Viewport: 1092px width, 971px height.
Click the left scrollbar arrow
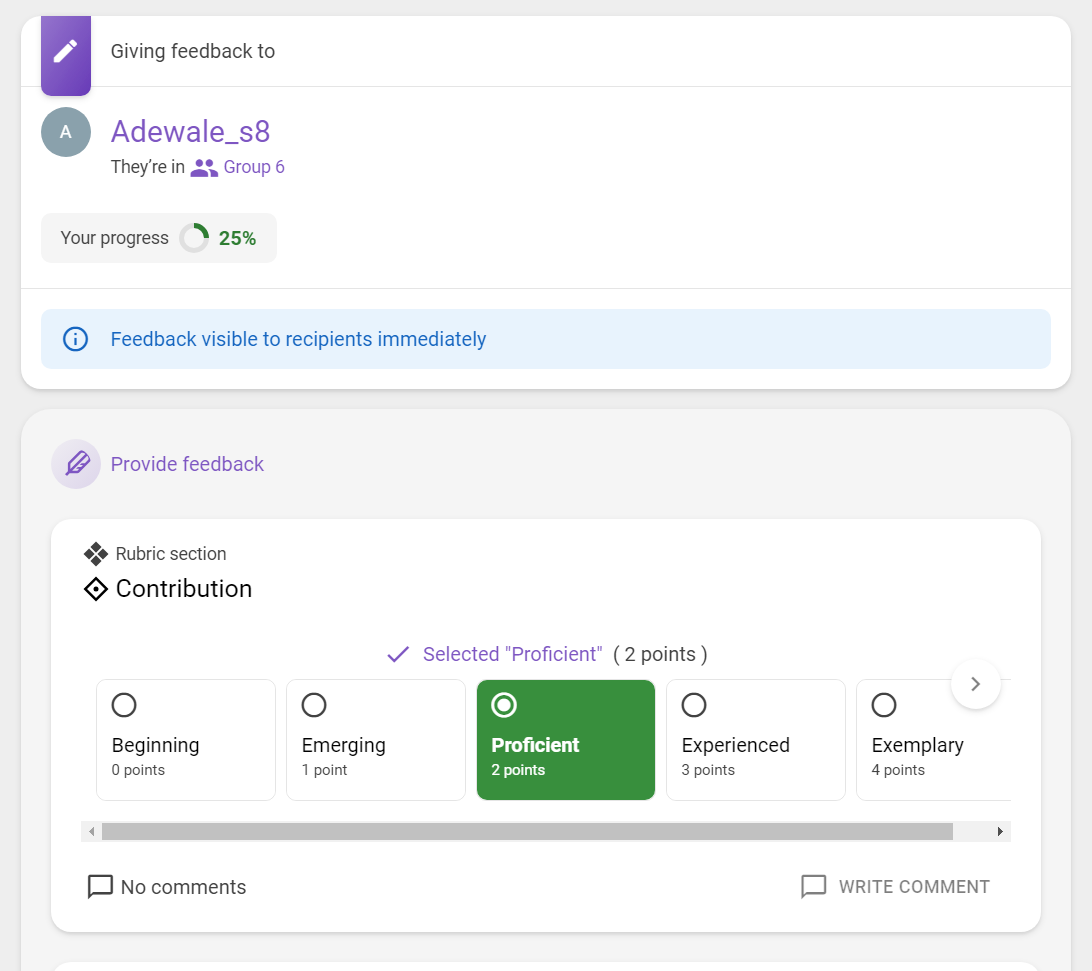pyautogui.click(x=91, y=832)
